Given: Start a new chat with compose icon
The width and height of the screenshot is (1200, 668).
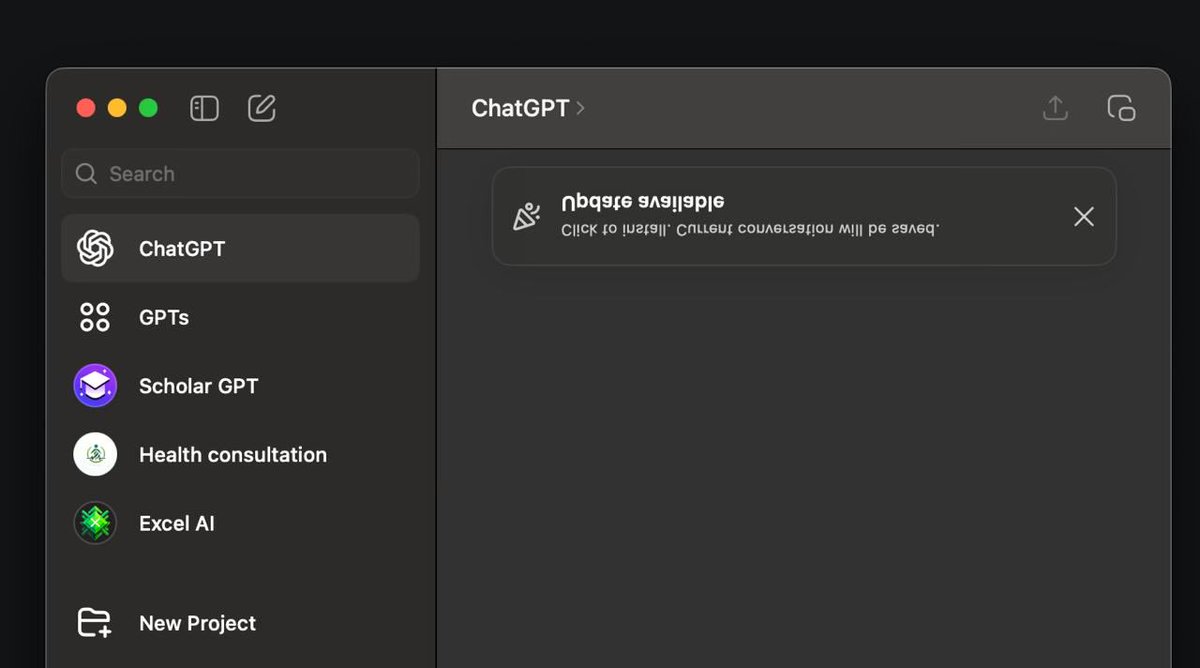Looking at the screenshot, I should (262, 108).
